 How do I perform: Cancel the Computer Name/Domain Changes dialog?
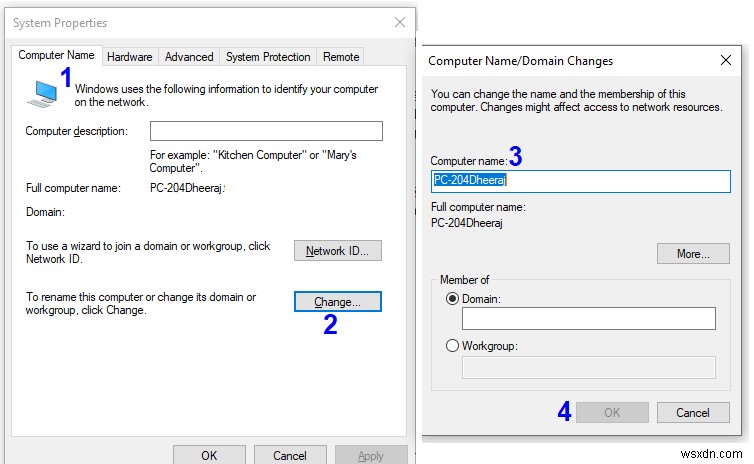pyautogui.click(x=693, y=412)
